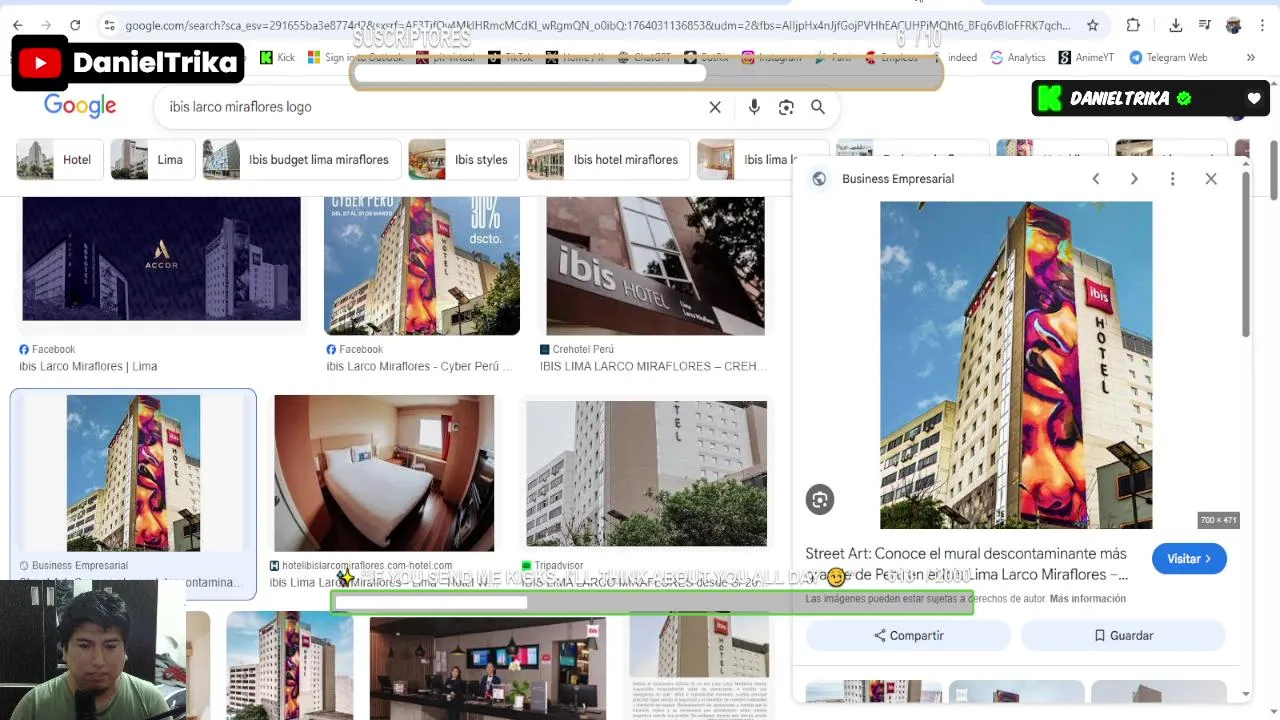The width and height of the screenshot is (1280, 720).
Task: Filter by Lima chip
Action: [152, 160]
